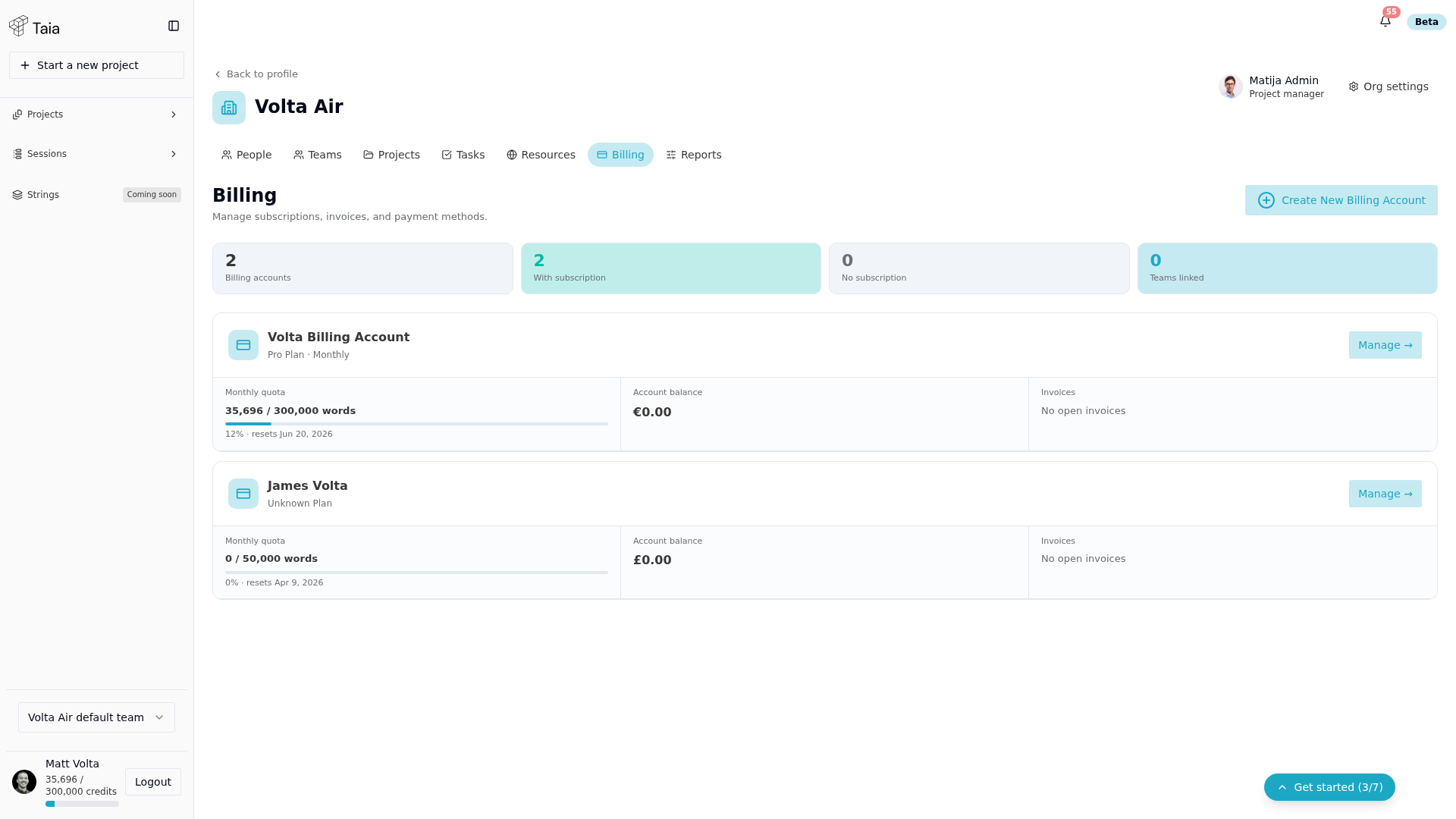This screenshot has width=1456, height=819.
Task: Click the Beta badge
Action: (x=1426, y=22)
